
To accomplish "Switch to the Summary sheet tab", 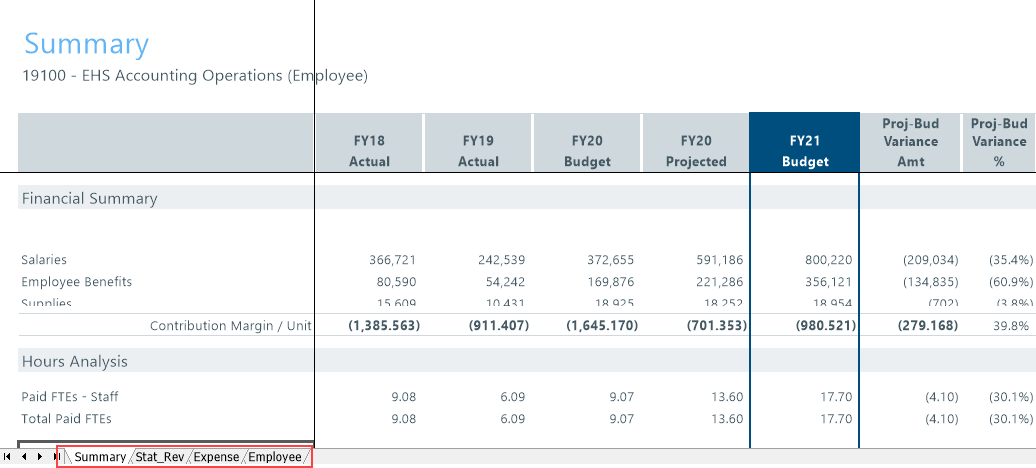I will coord(99,457).
